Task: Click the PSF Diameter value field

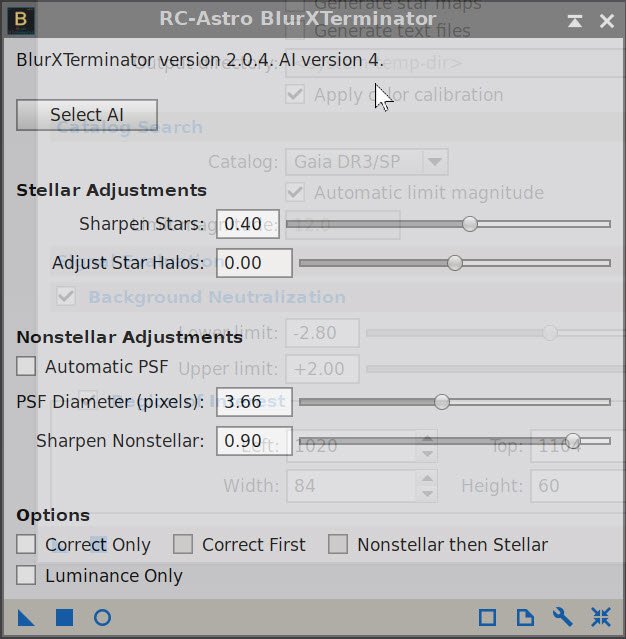Action: click(x=254, y=402)
